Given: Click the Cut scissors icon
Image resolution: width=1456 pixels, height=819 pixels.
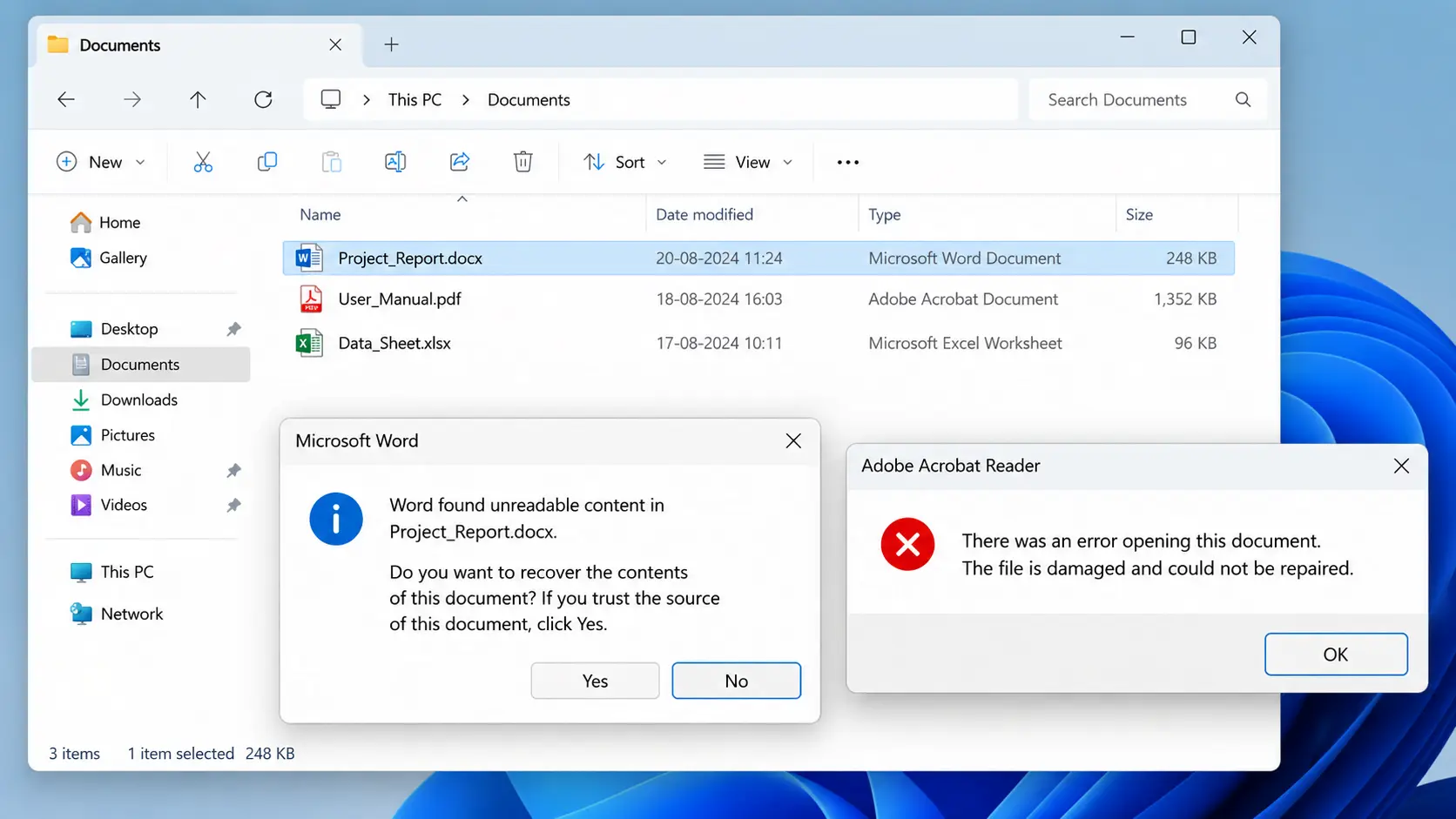Looking at the screenshot, I should (x=203, y=162).
